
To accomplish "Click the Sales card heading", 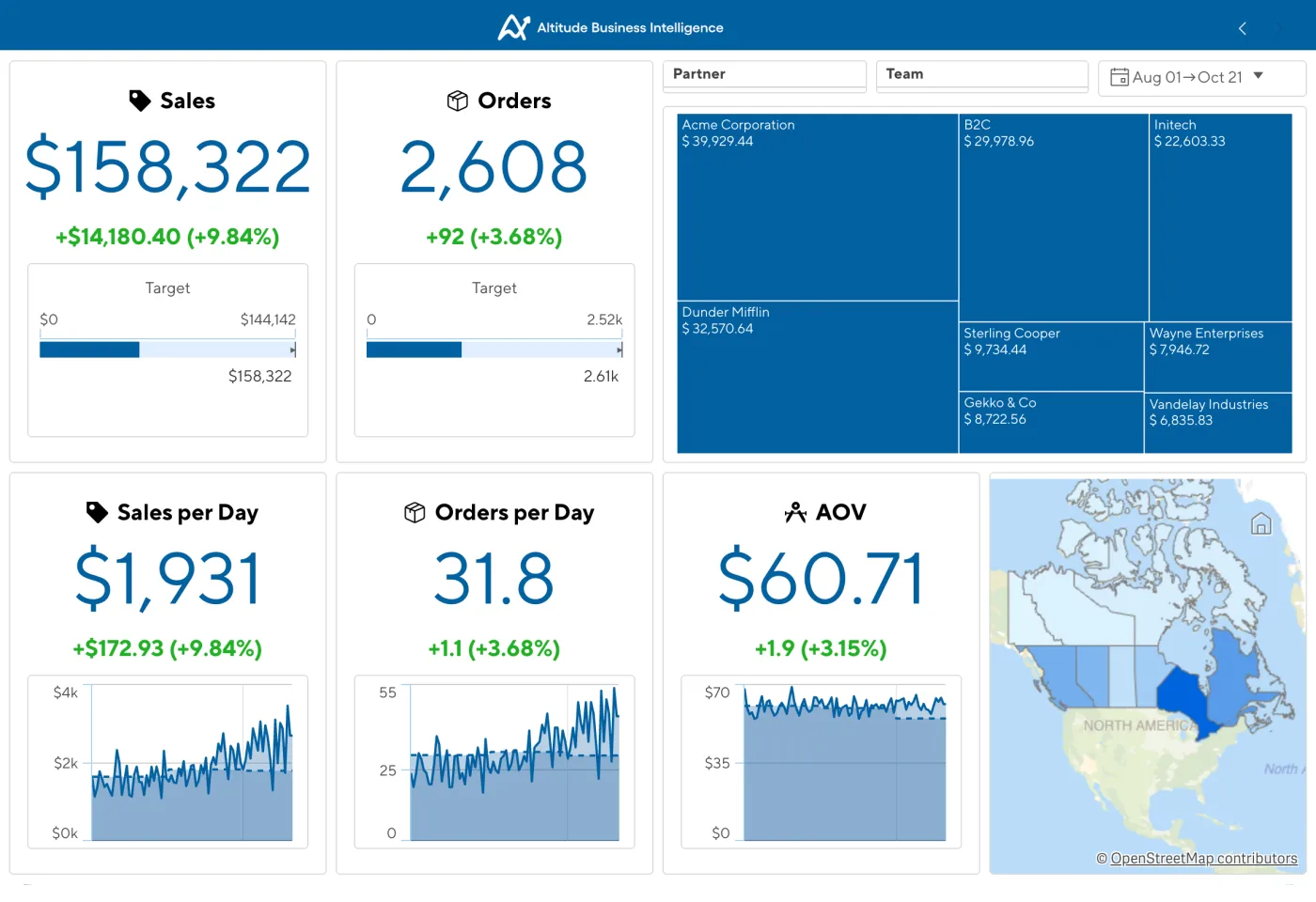I will [x=187, y=101].
